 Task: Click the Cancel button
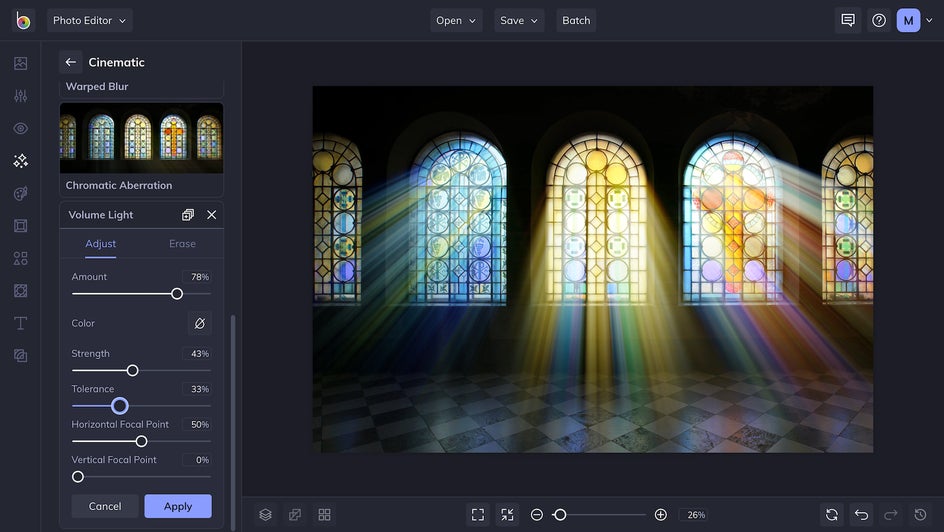(105, 506)
